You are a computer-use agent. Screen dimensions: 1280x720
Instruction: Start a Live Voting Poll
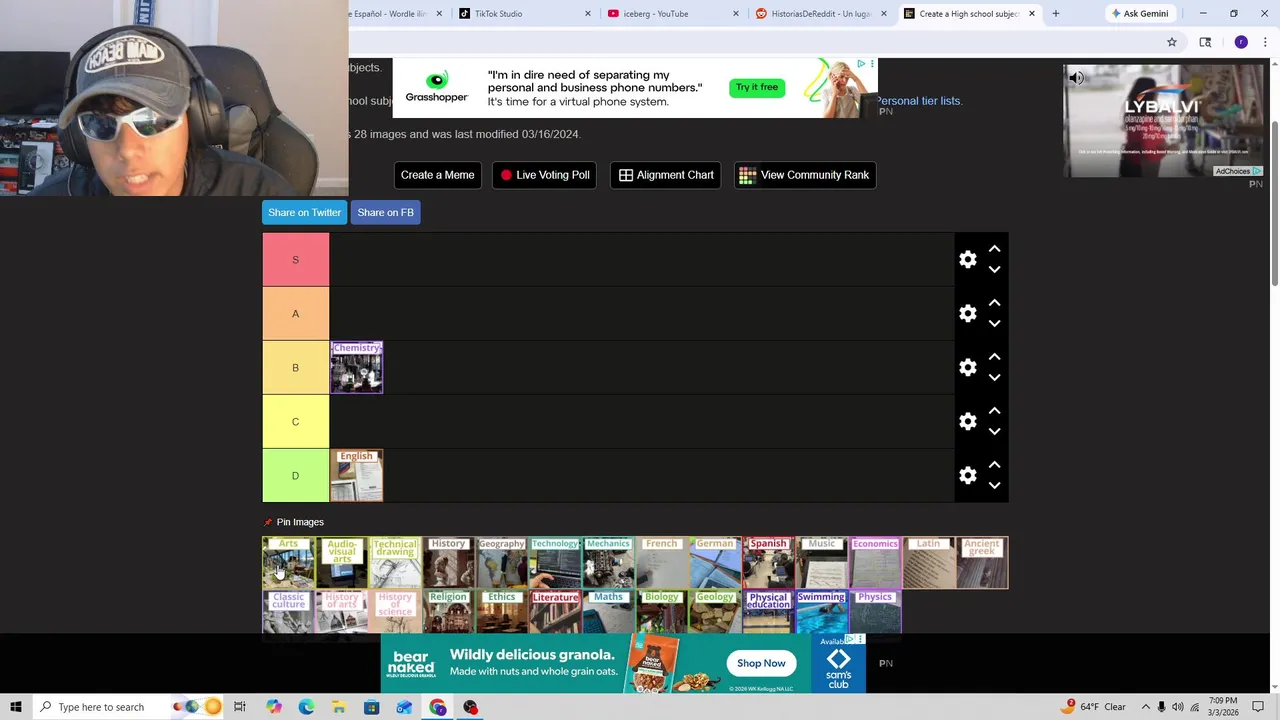[x=546, y=175]
